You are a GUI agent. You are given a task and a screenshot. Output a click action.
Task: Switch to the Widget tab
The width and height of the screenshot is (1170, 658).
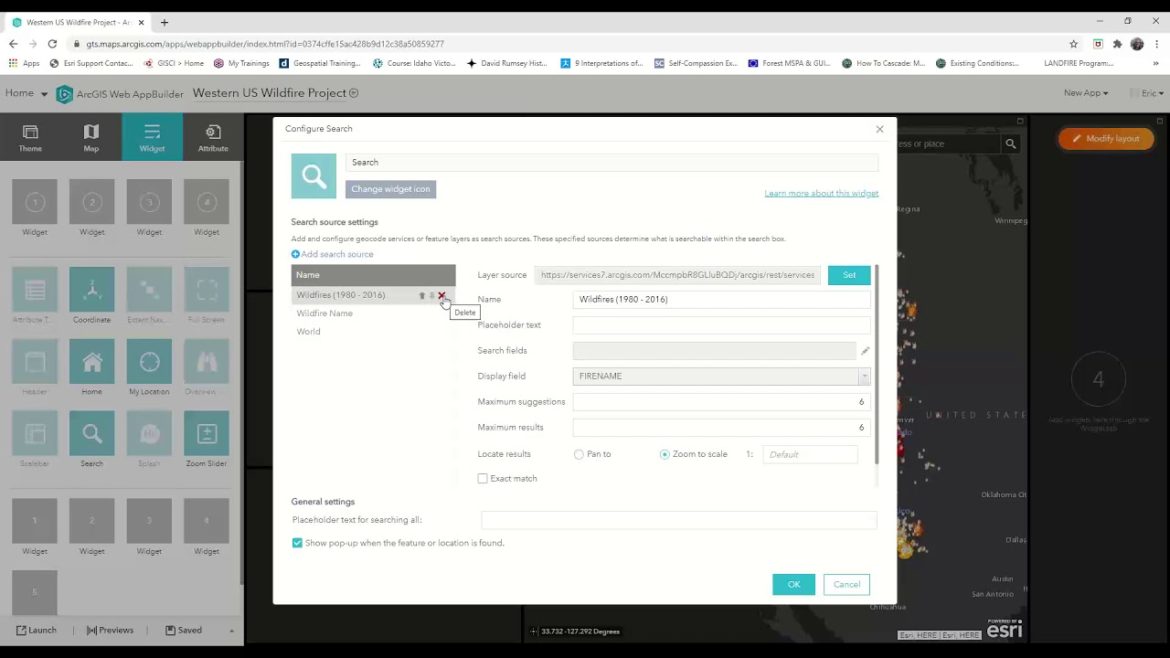pyautogui.click(x=152, y=137)
